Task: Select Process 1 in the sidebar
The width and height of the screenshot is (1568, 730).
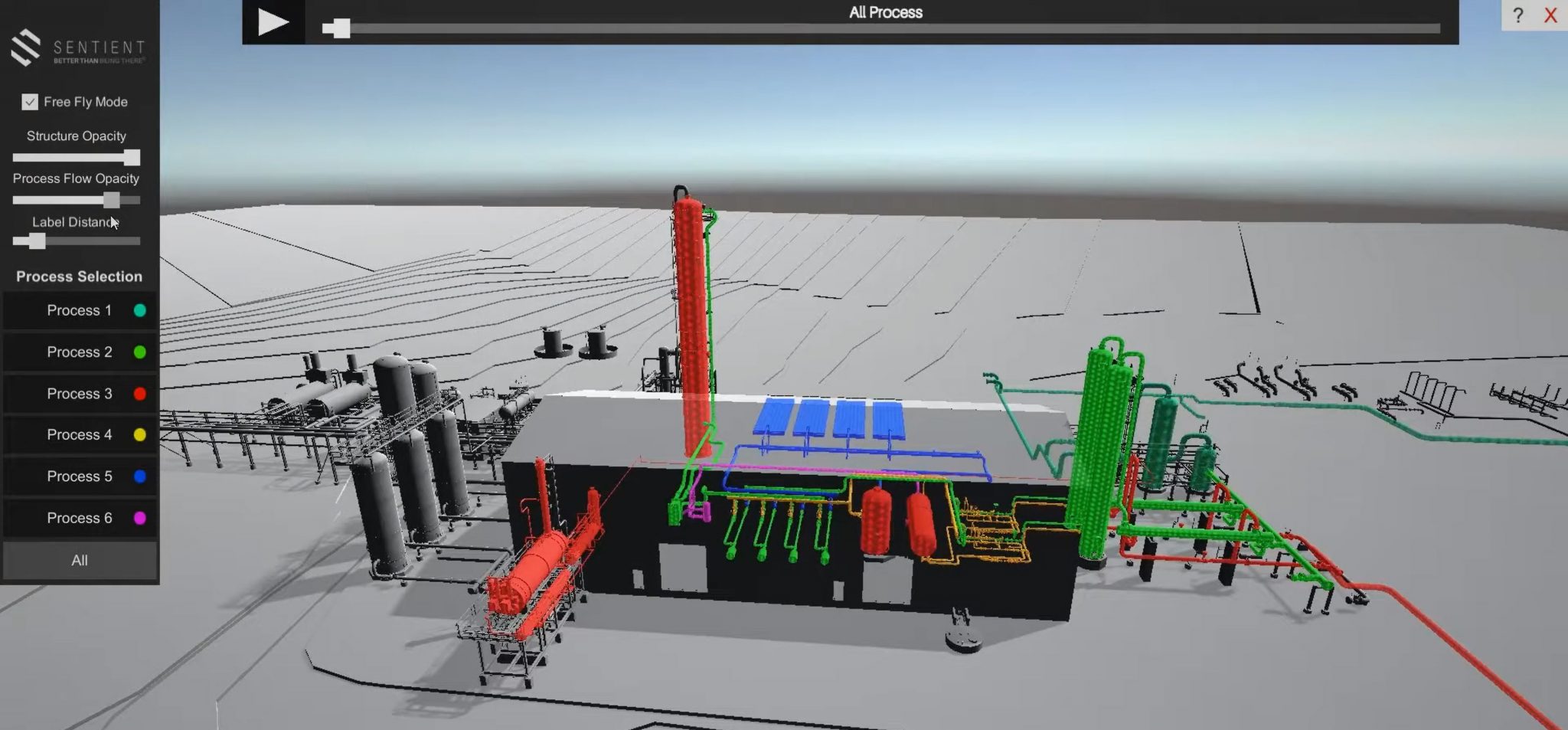Action: pyautogui.click(x=79, y=310)
